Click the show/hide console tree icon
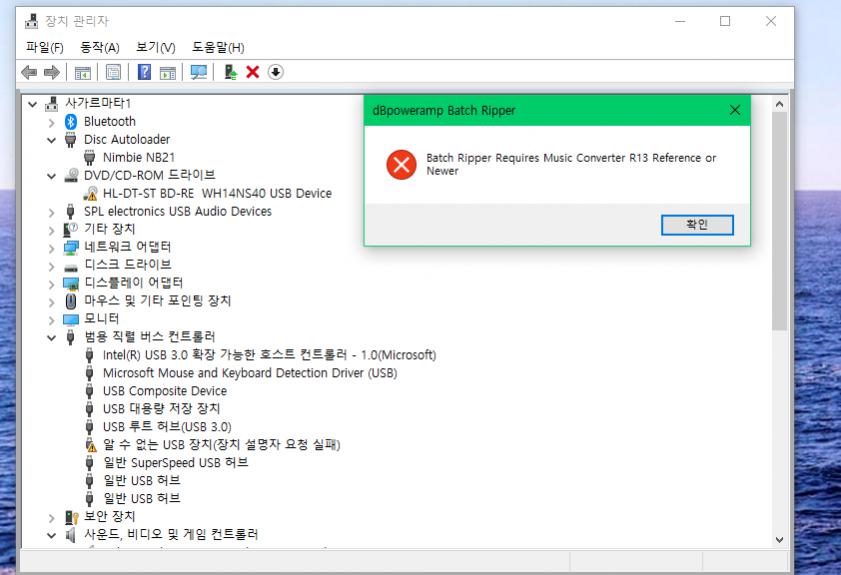 [83, 72]
